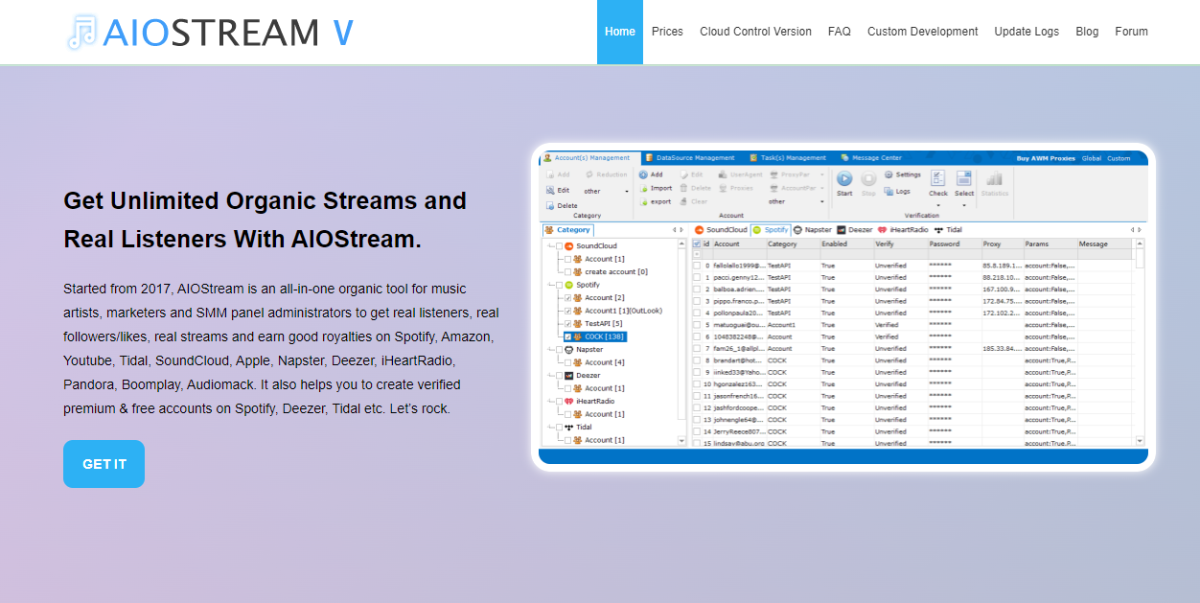Click the Stop icon in Verification group
The image size is (1200, 603).
(x=868, y=179)
